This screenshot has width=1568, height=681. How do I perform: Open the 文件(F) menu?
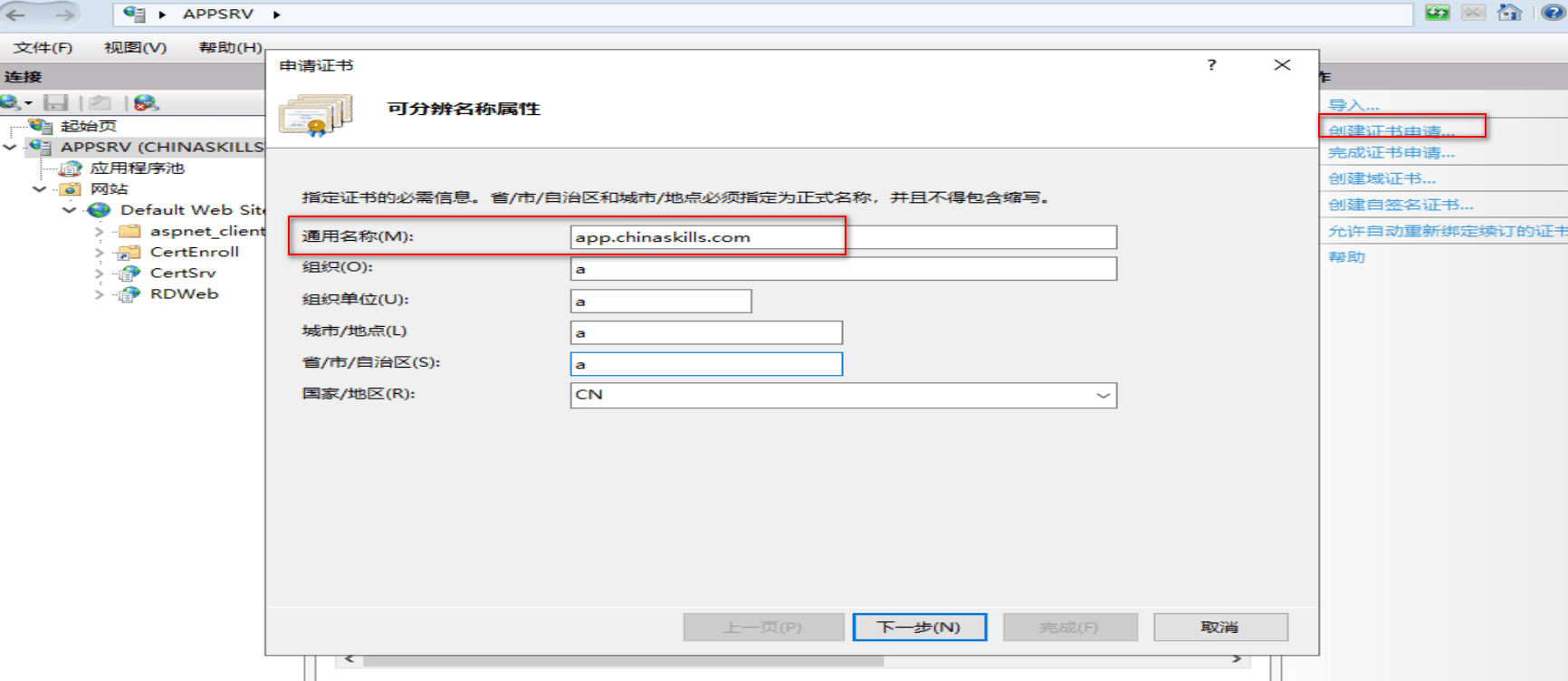tap(43, 47)
